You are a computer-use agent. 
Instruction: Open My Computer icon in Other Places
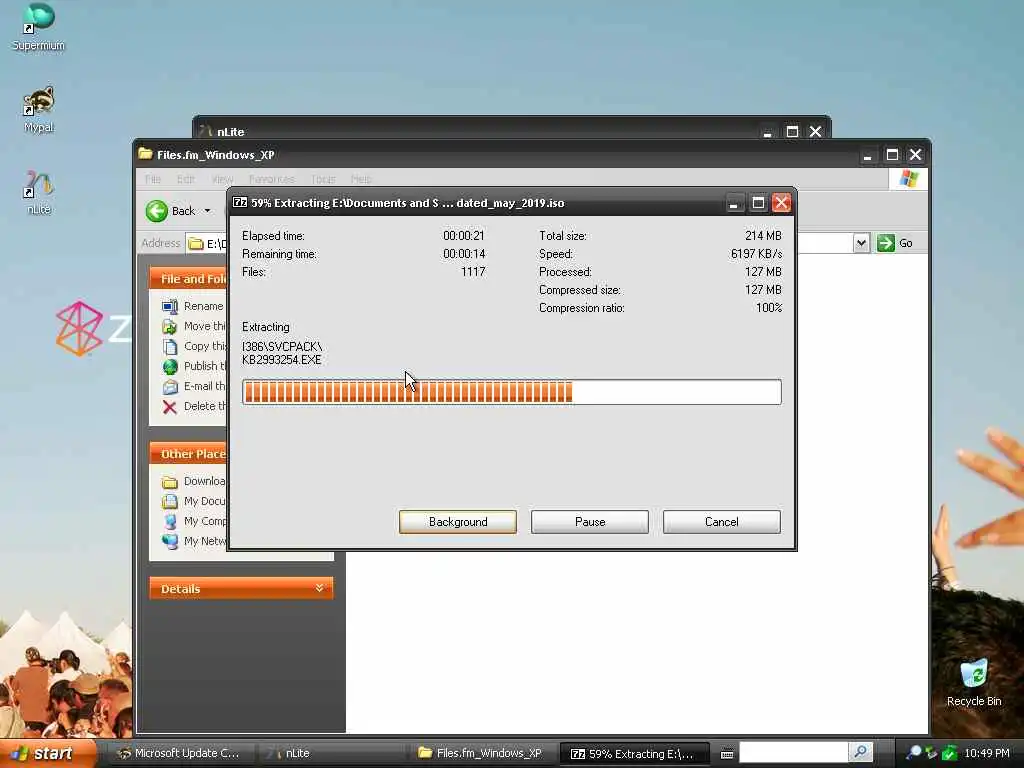click(170, 522)
